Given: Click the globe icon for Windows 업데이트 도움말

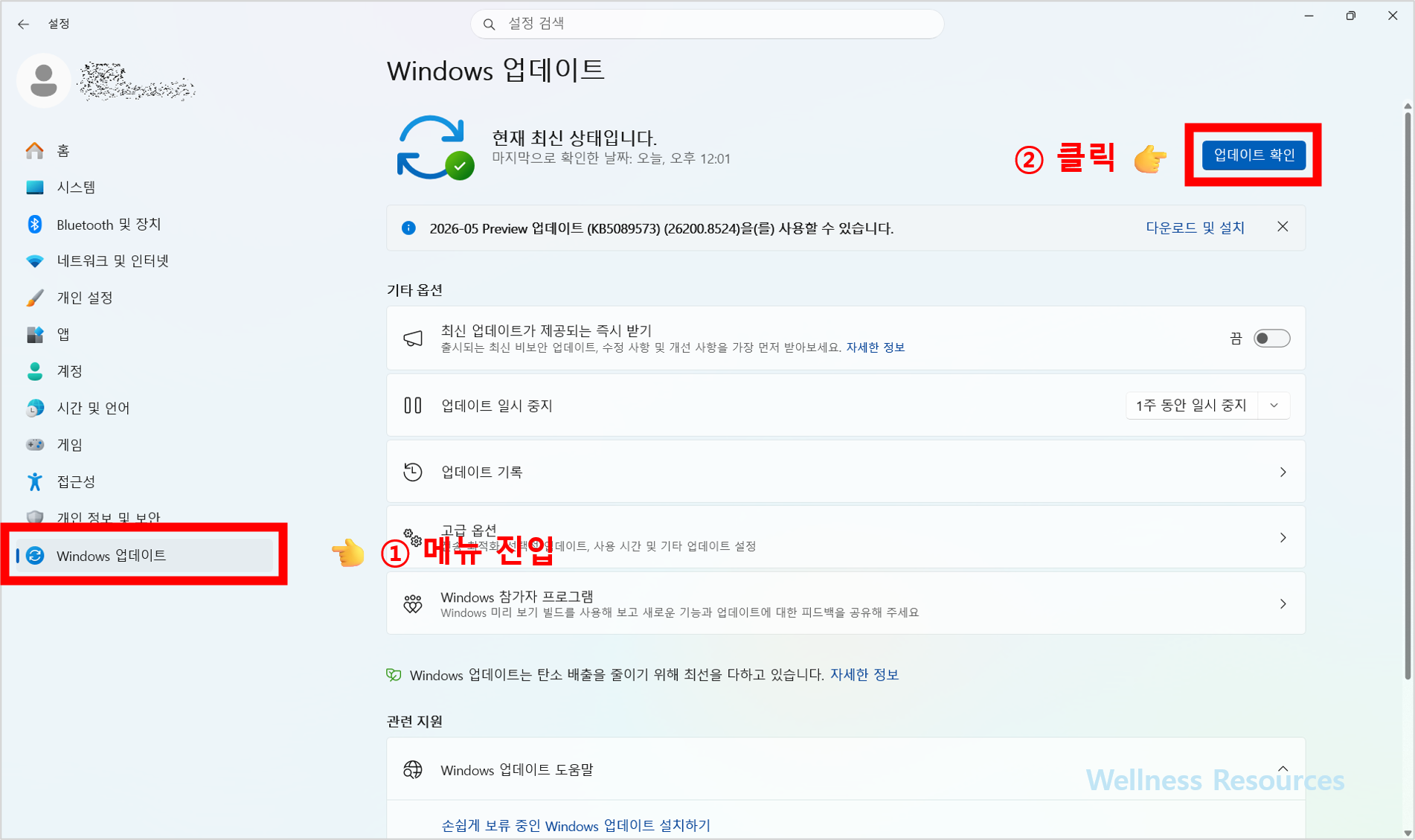Looking at the screenshot, I should click(413, 769).
